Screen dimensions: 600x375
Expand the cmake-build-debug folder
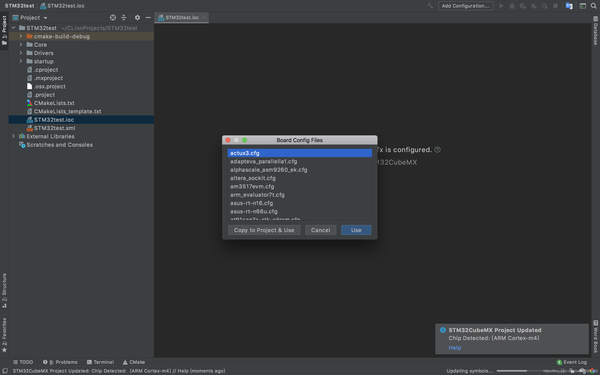[21, 36]
